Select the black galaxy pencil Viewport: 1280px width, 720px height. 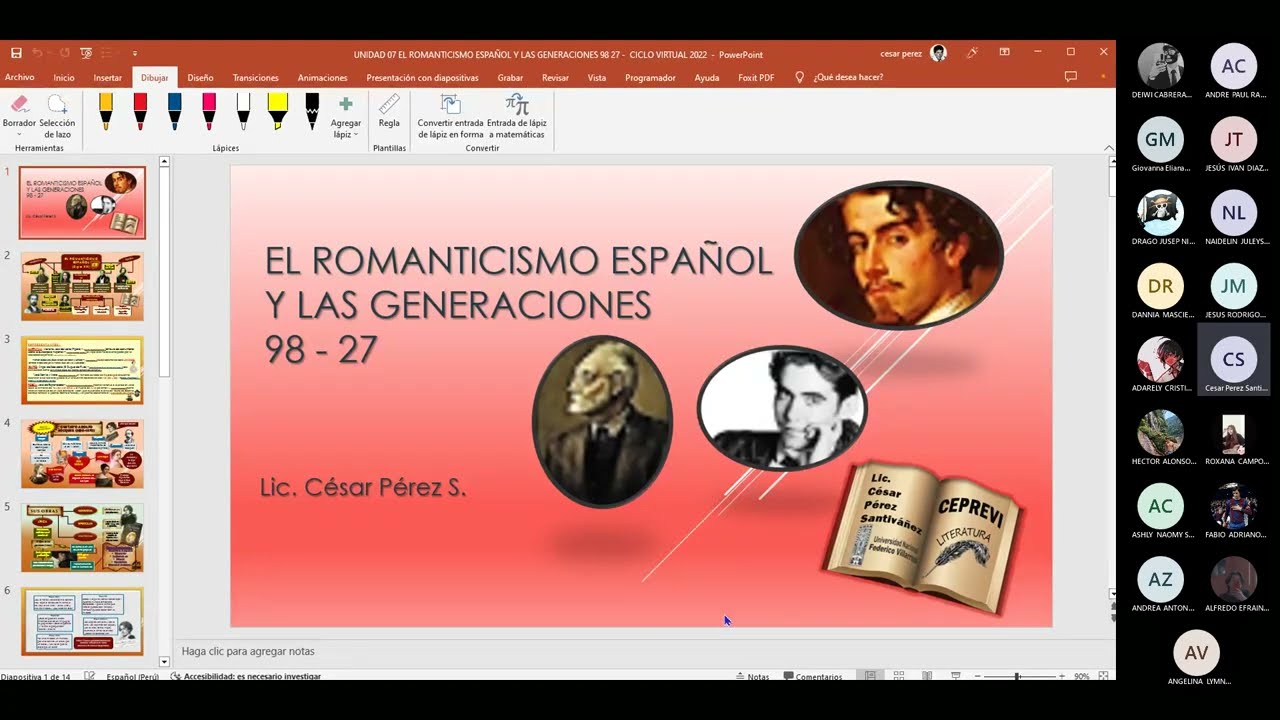[x=312, y=111]
